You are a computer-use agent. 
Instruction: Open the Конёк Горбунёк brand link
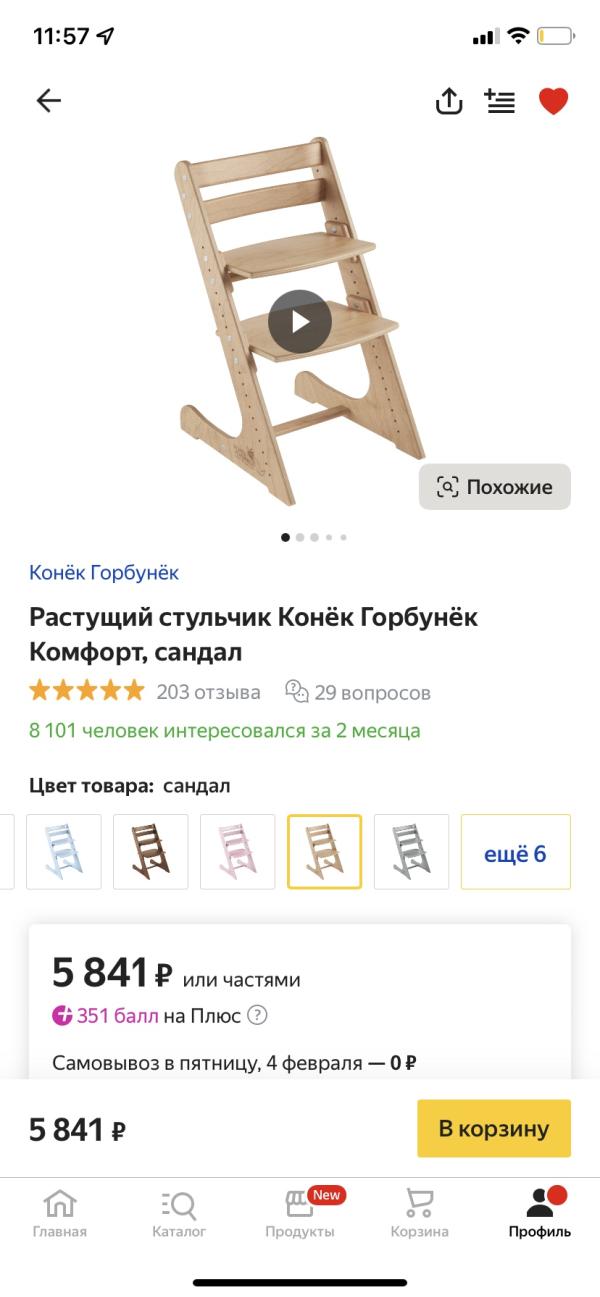104,573
